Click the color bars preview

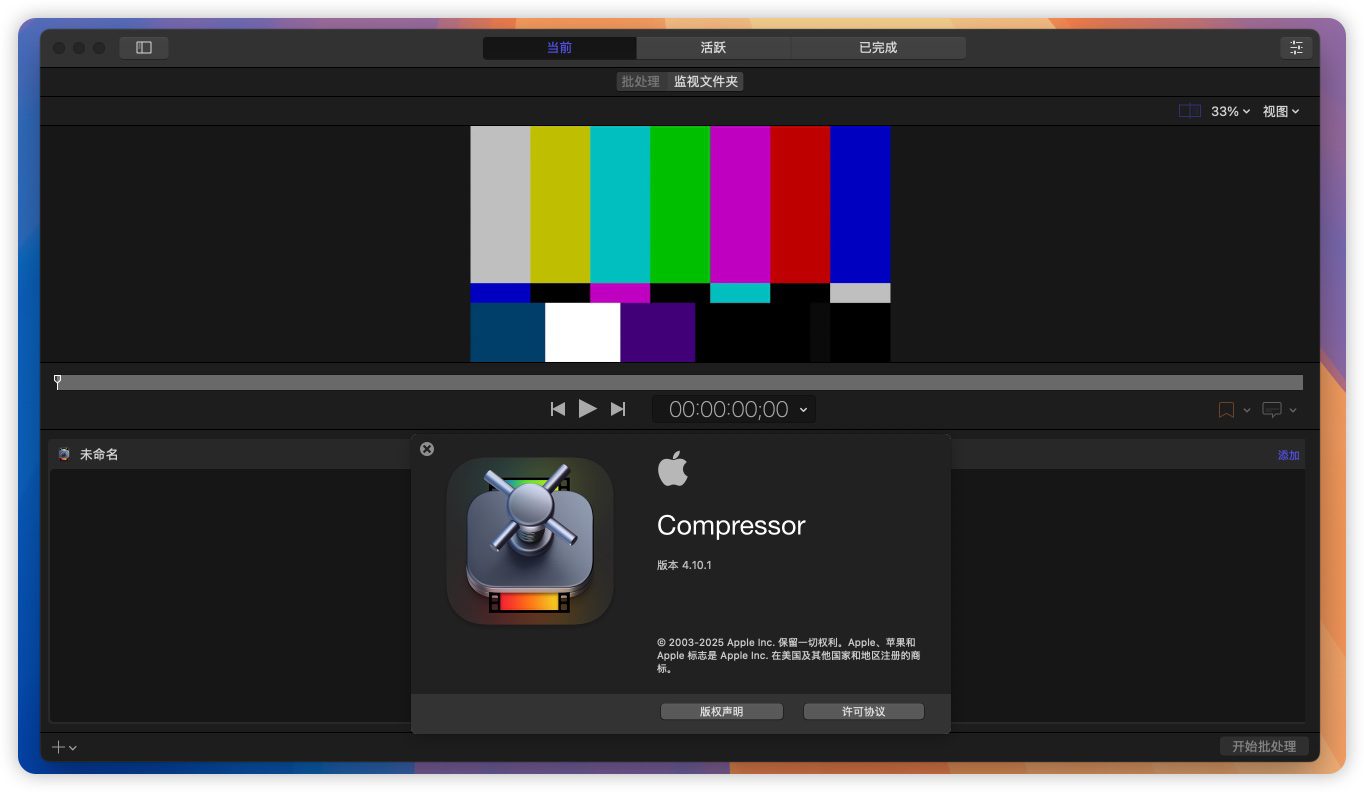click(680, 243)
